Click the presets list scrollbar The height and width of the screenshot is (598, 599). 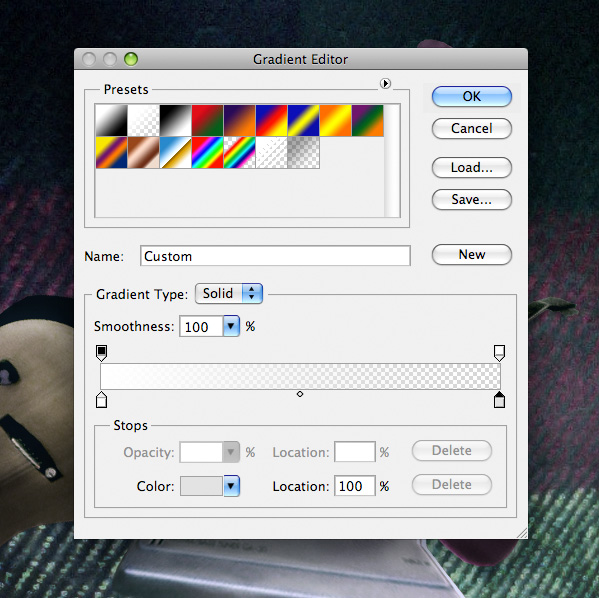392,160
